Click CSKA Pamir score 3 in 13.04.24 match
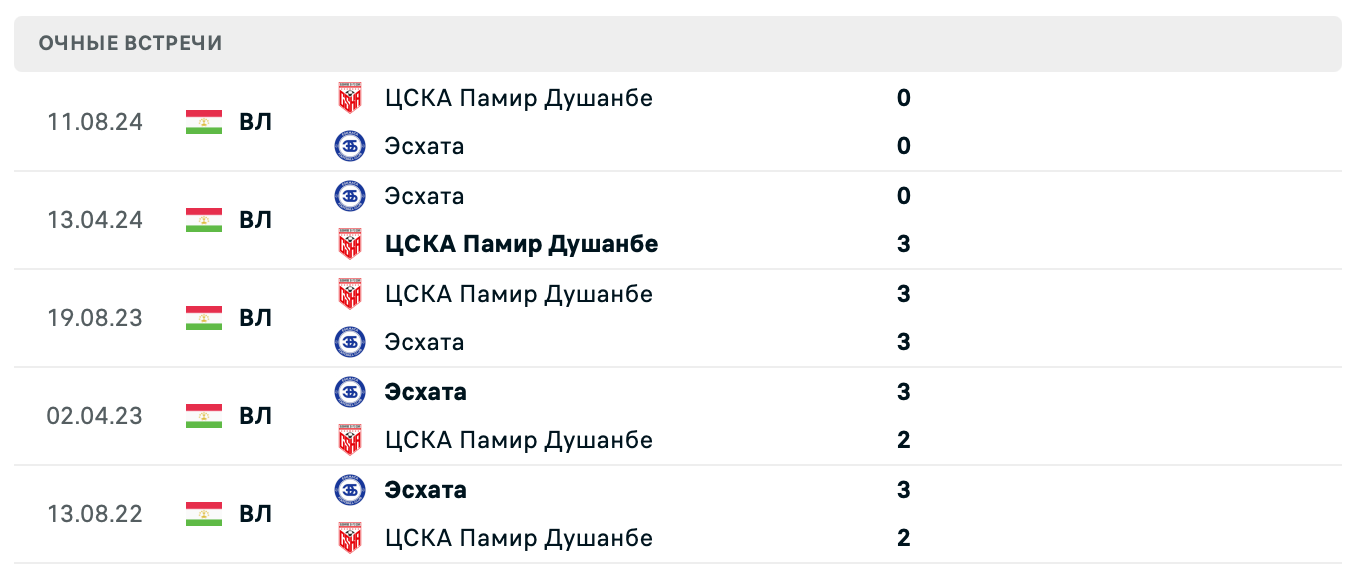Image resolution: width=1356 pixels, height=578 pixels. click(x=904, y=244)
